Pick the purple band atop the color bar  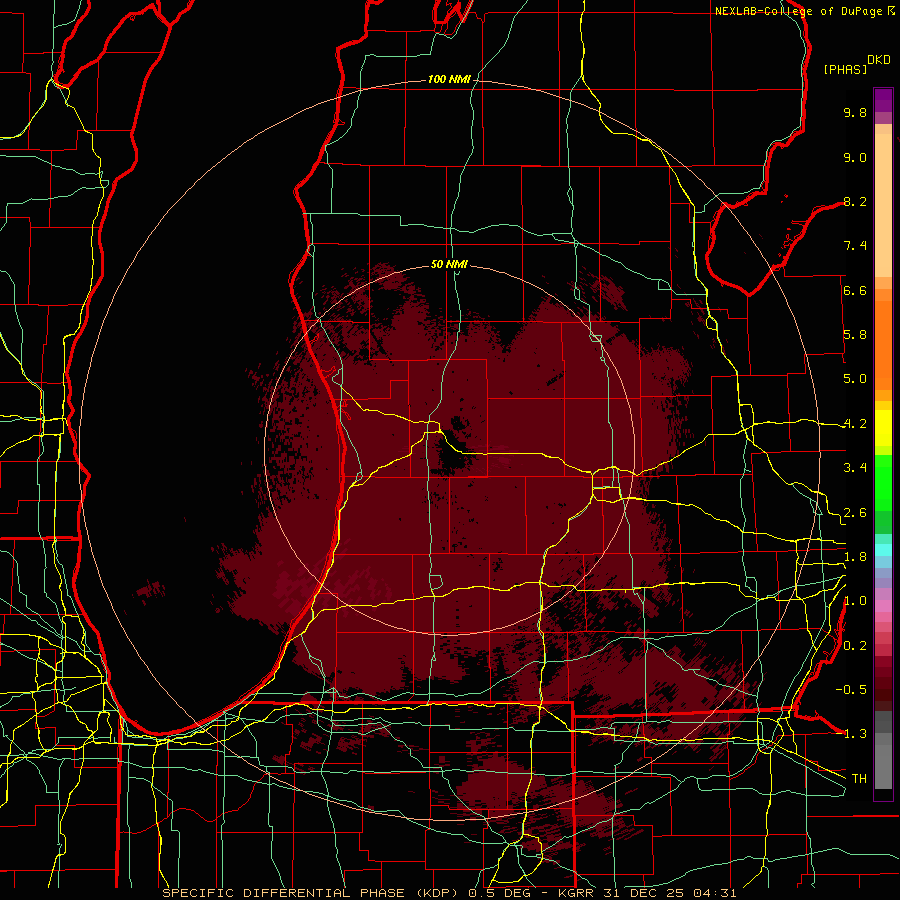coord(883,100)
